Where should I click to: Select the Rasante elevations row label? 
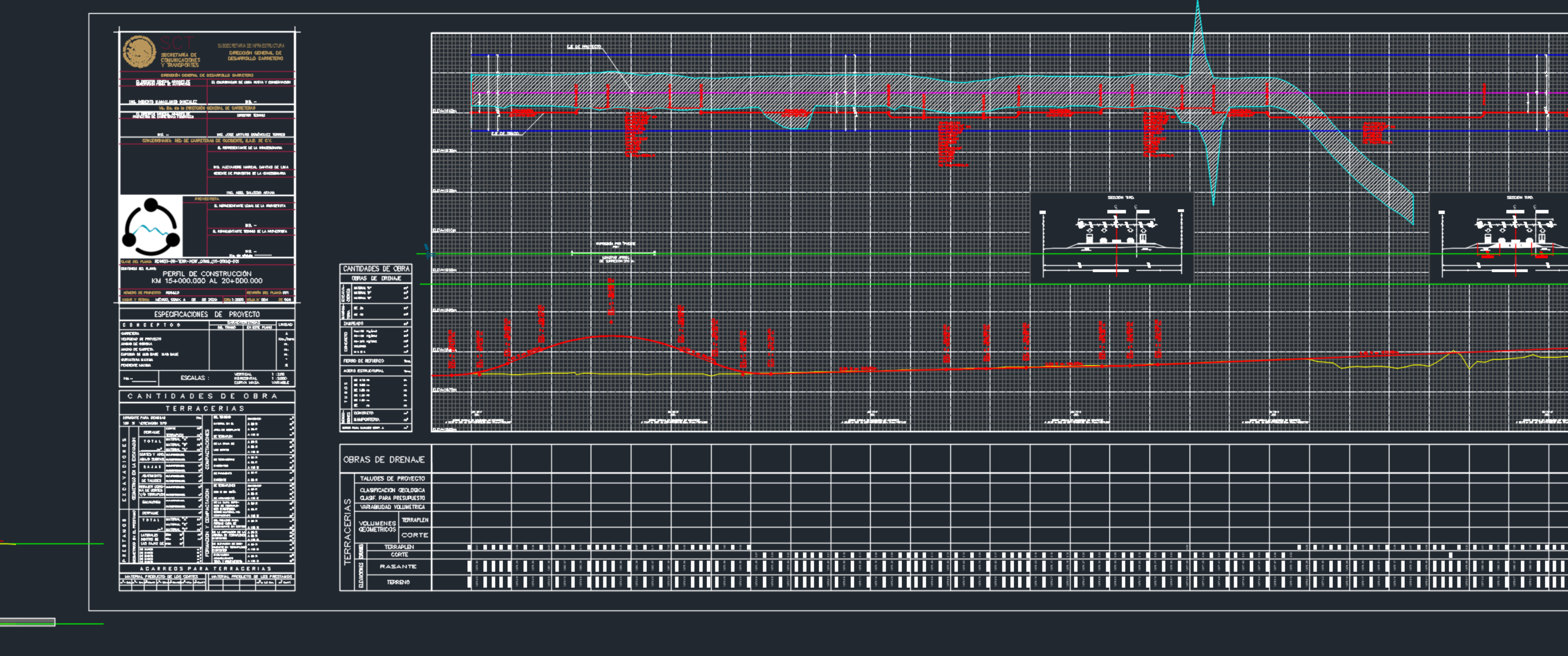[399, 567]
